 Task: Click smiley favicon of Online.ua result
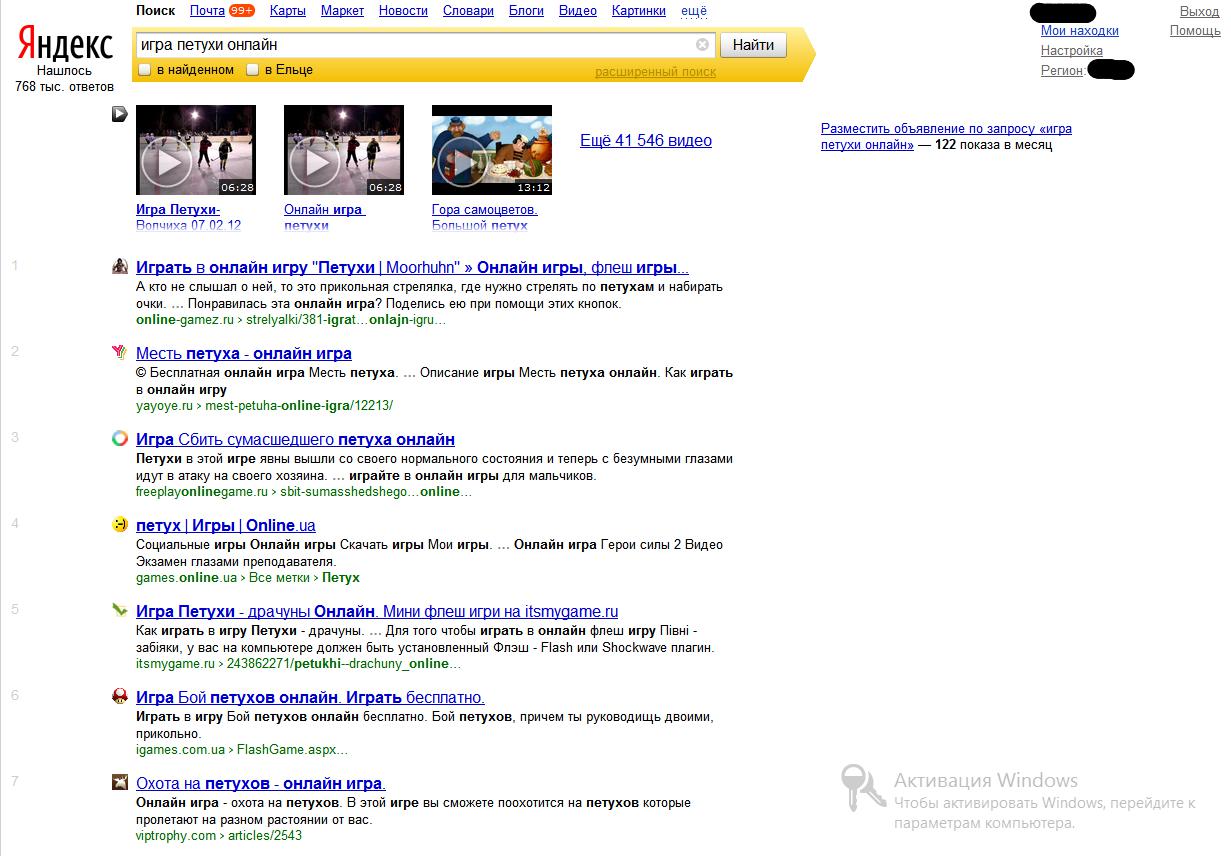tap(120, 524)
